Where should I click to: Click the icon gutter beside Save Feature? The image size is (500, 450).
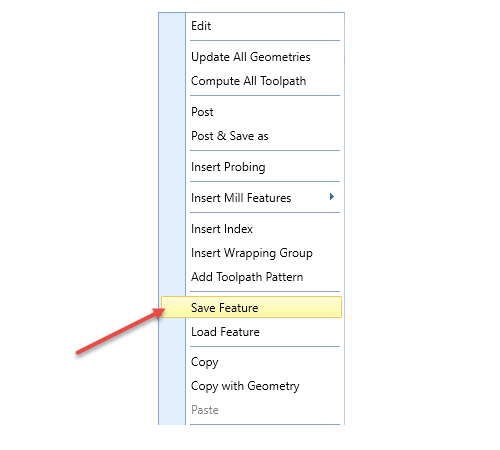click(173, 307)
